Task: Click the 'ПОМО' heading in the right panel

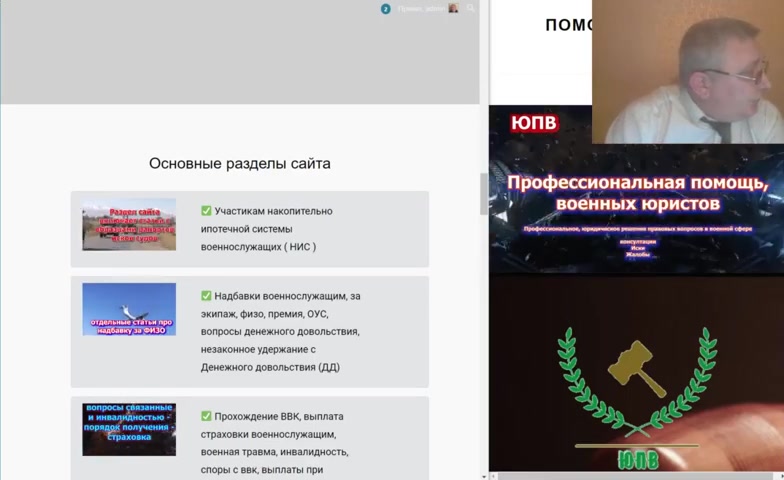Action: tap(568, 25)
